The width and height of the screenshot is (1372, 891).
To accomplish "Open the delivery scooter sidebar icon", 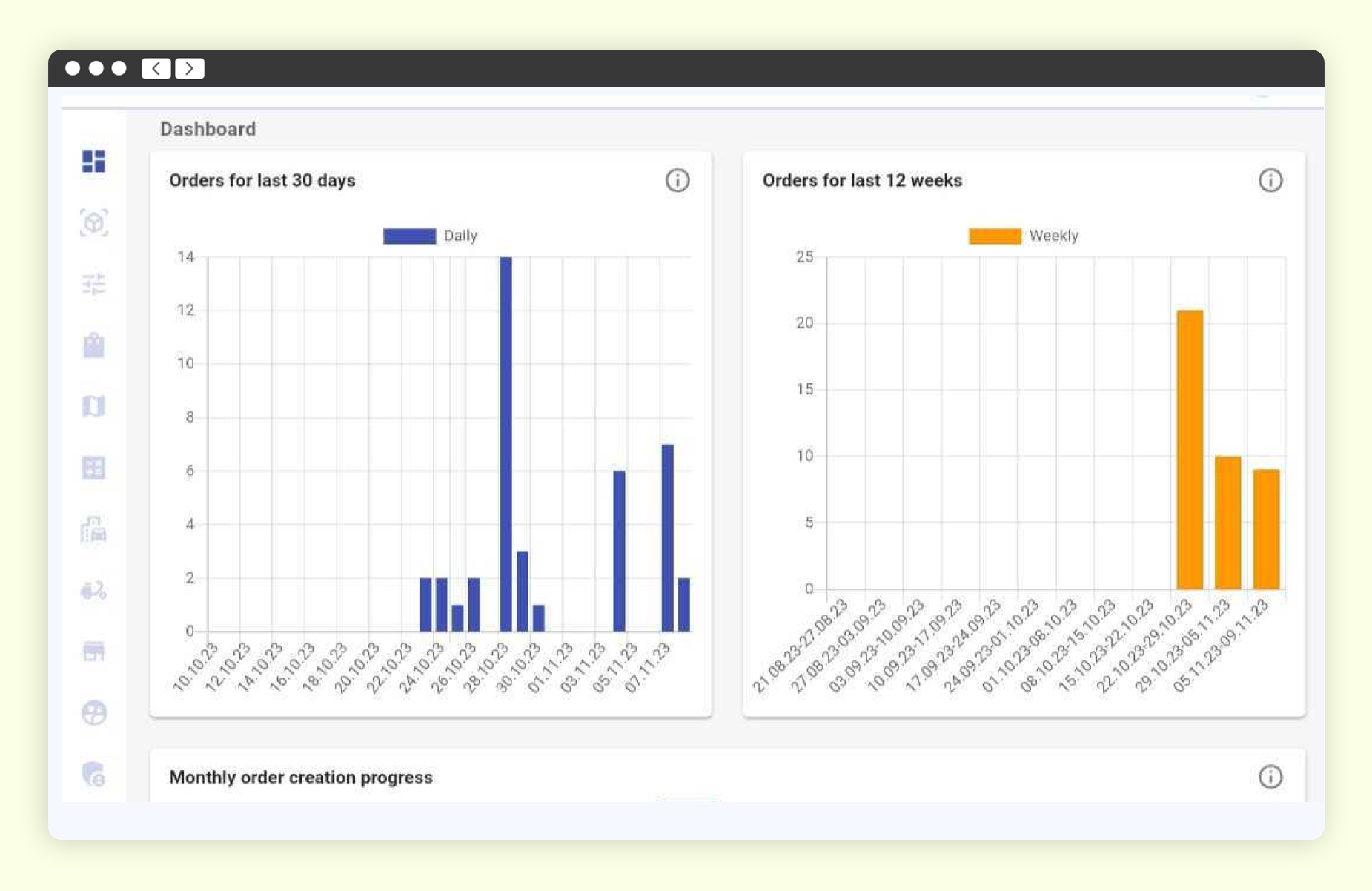I will [93, 591].
